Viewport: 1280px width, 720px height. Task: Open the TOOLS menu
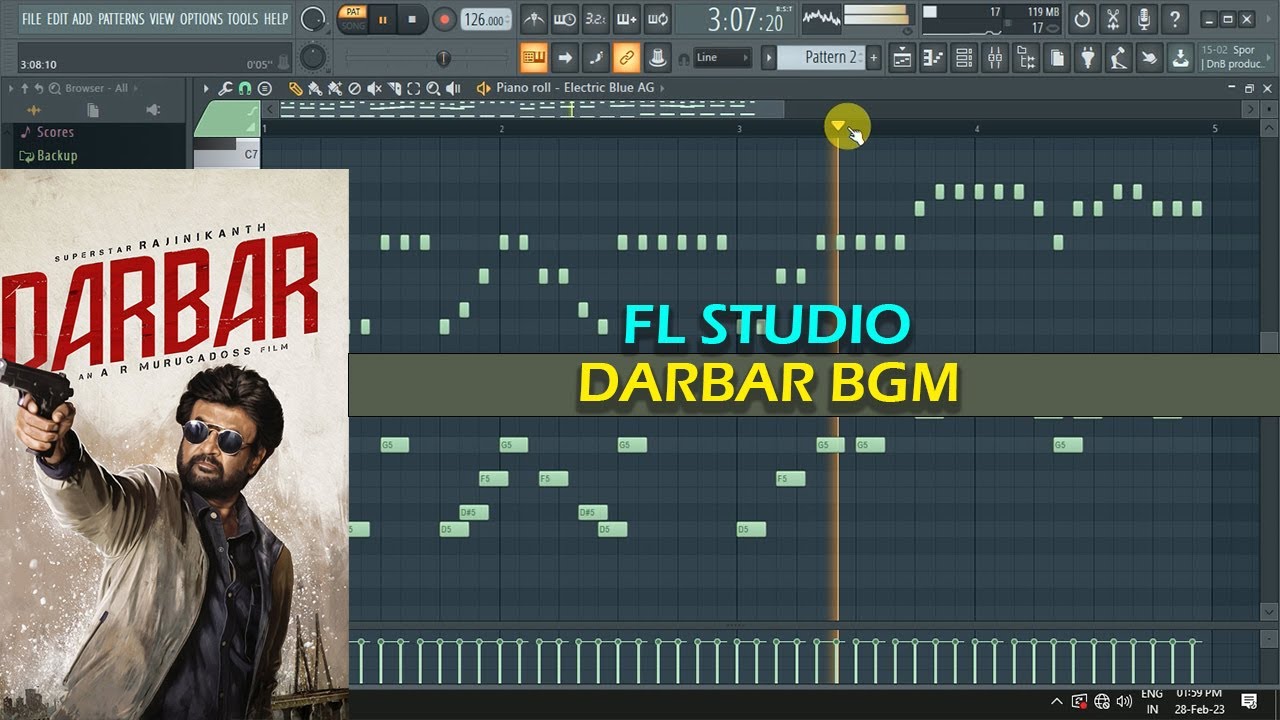tap(243, 19)
